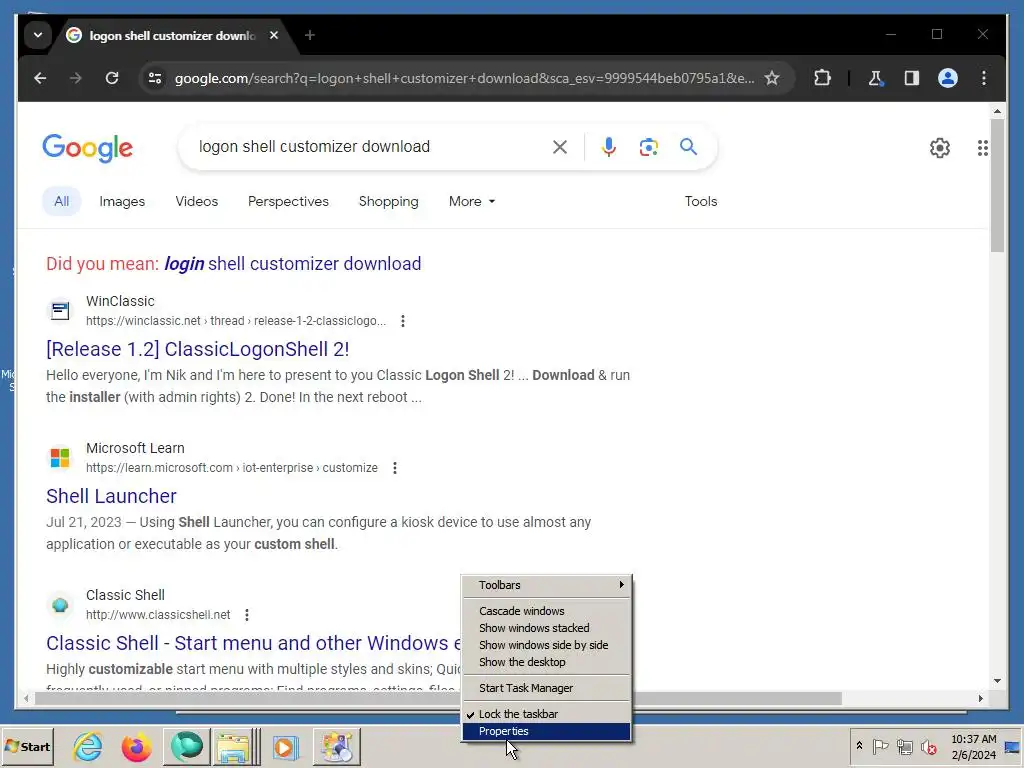Reload the current Google page
1024x768 pixels.
pyautogui.click(x=112, y=78)
